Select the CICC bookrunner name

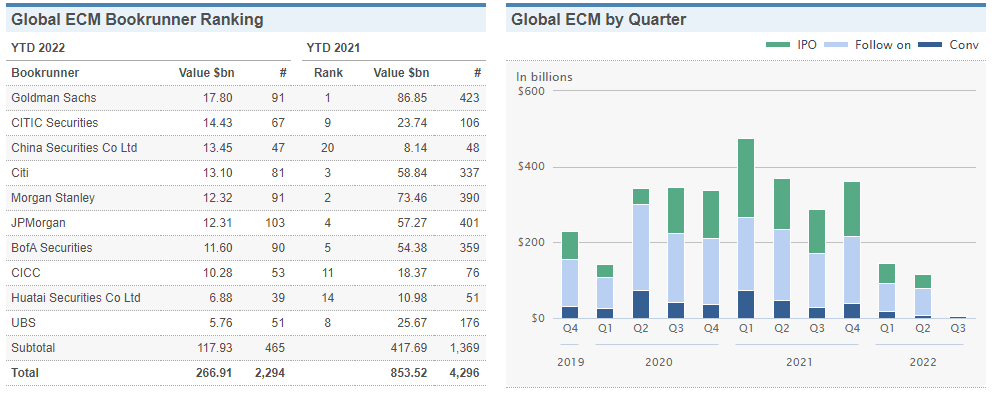25,273
